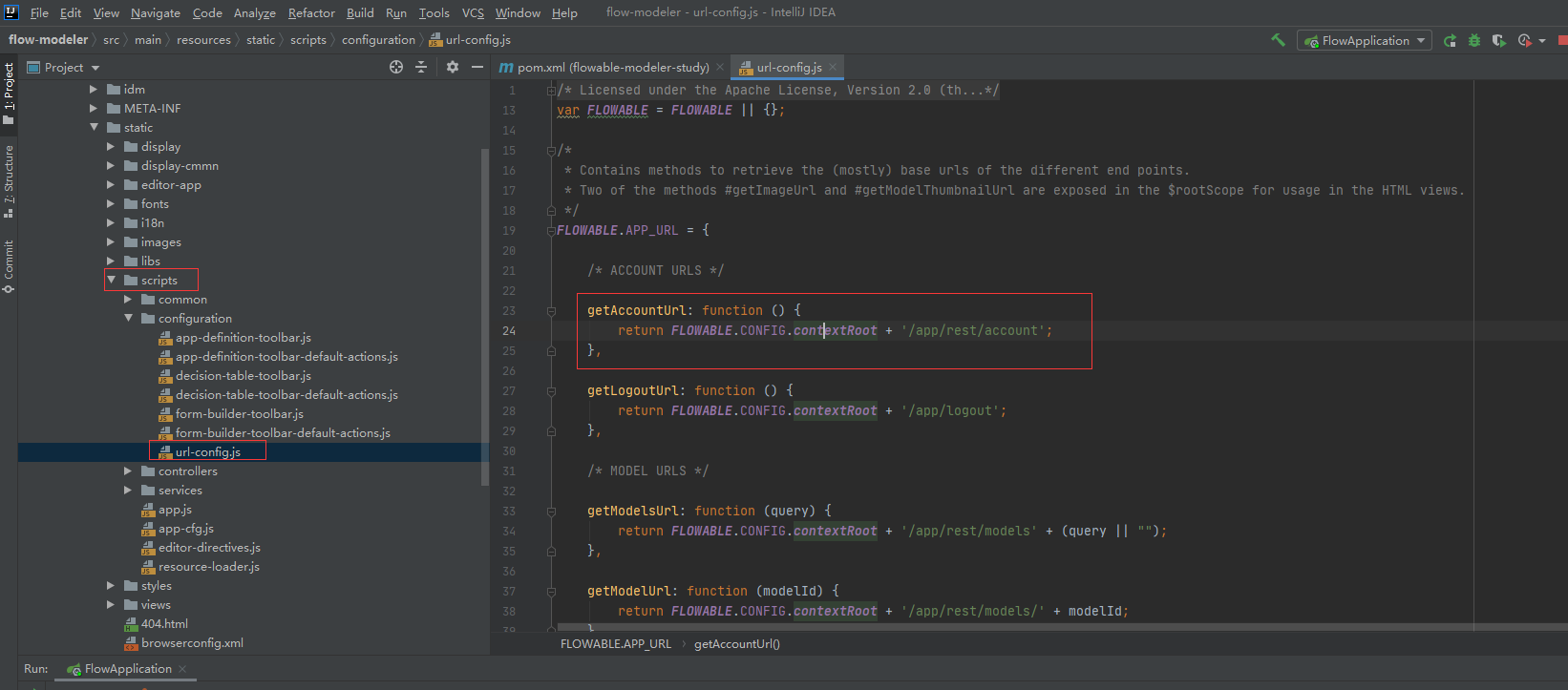Open the Analyze menu

[x=255, y=12]
